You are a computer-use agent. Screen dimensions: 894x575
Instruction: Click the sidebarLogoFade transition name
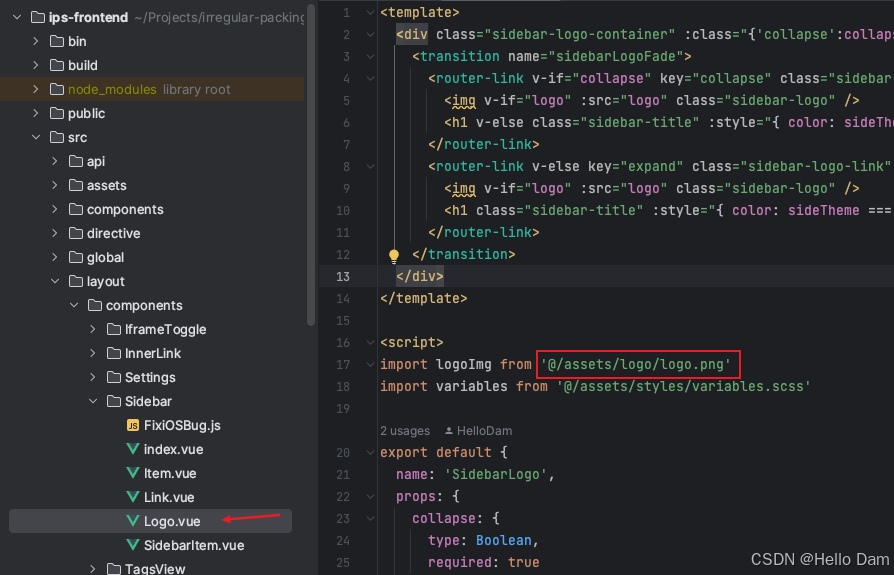tap(620, 56)
